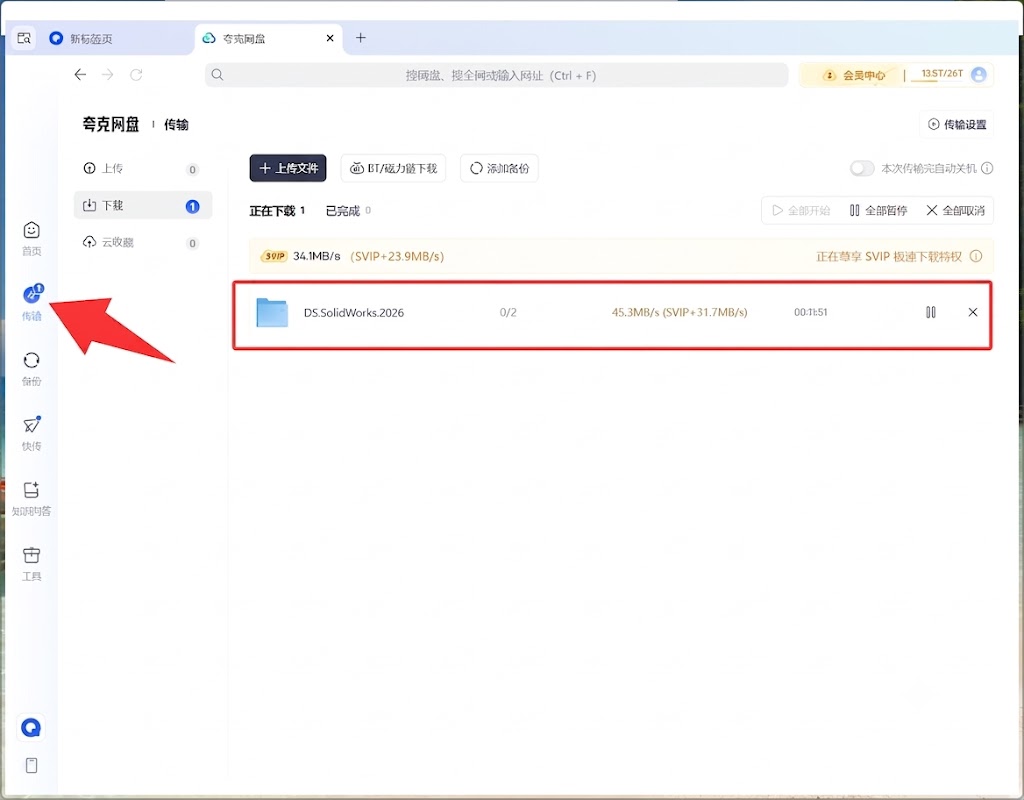Click the search magnifier icon in address bar
Image resolution: width=1024 pixels, height=800 pixels.
[x=217, y=75]
